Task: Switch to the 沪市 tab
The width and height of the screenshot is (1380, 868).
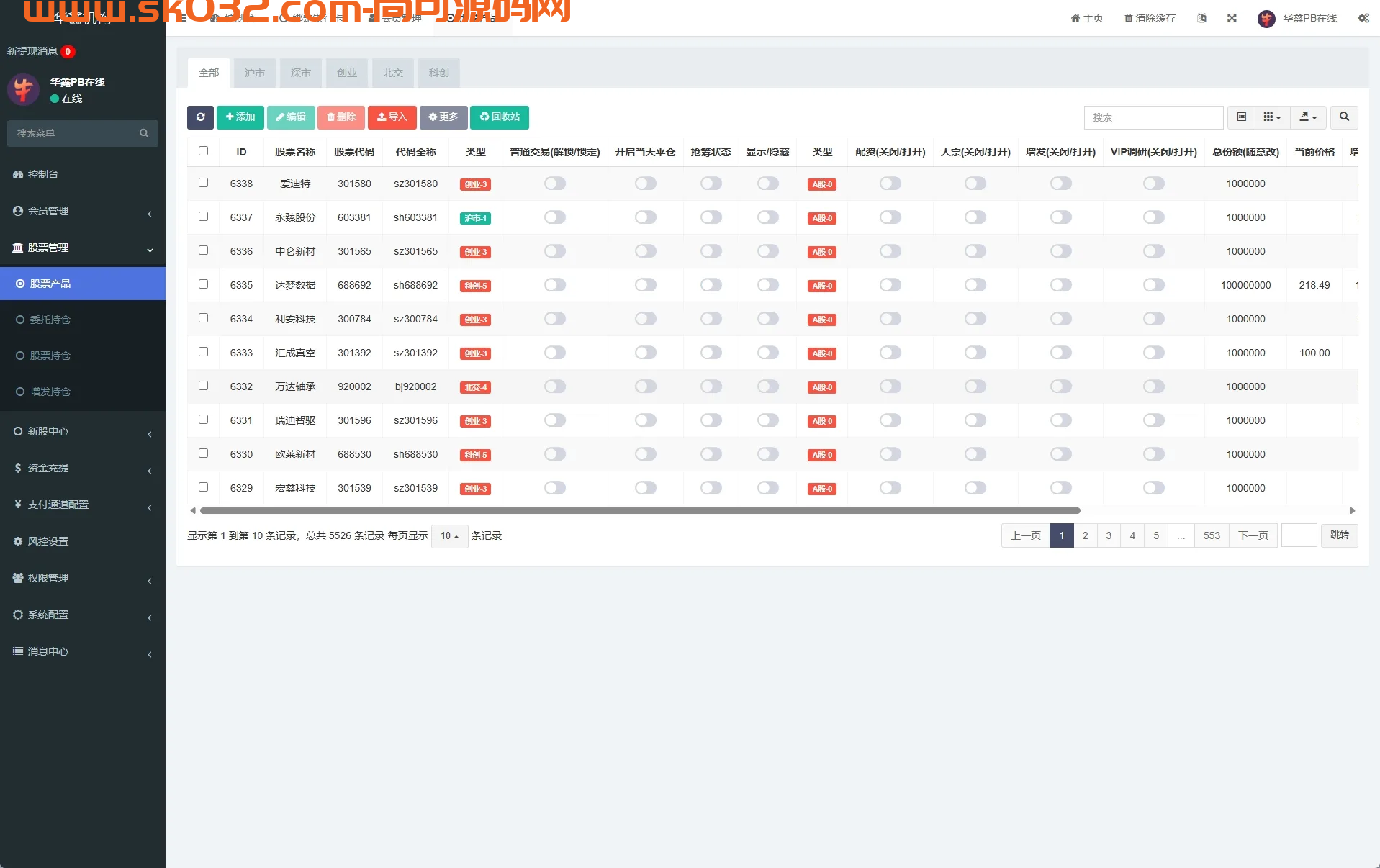Action: point(254,73)
